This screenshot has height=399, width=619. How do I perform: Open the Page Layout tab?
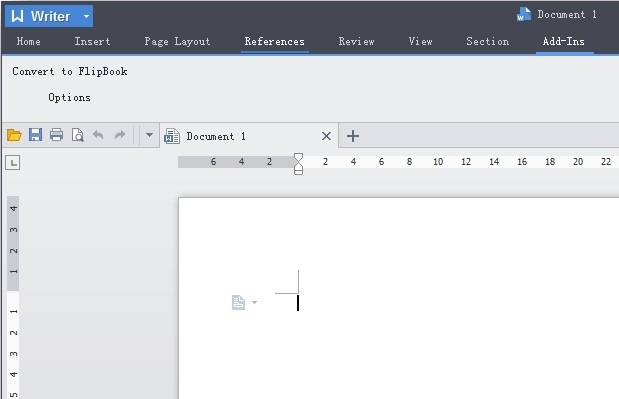coord(177,41)
